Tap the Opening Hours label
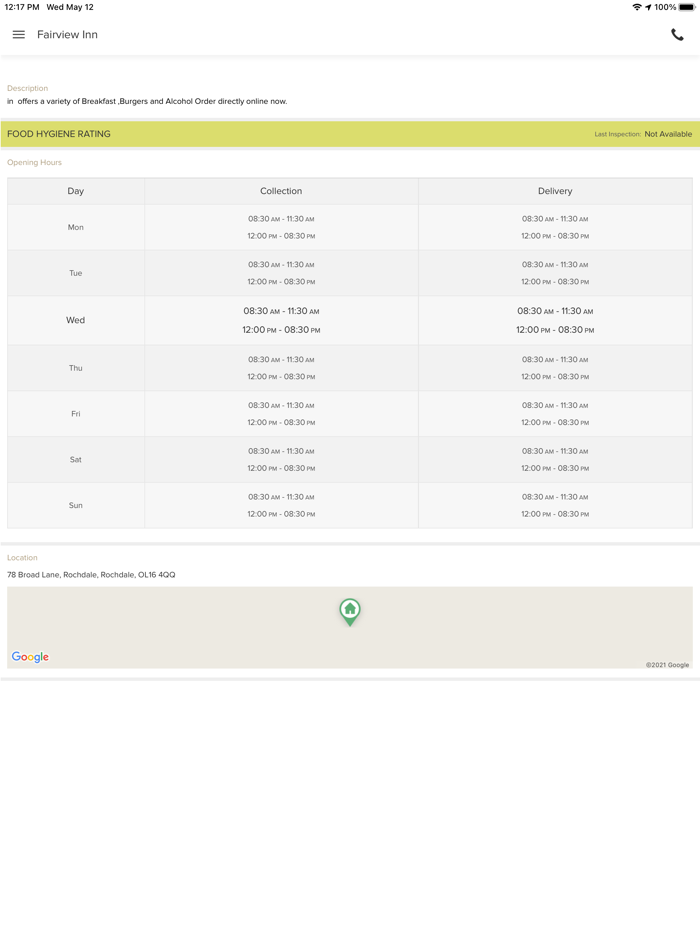 (x=35, y=162)
